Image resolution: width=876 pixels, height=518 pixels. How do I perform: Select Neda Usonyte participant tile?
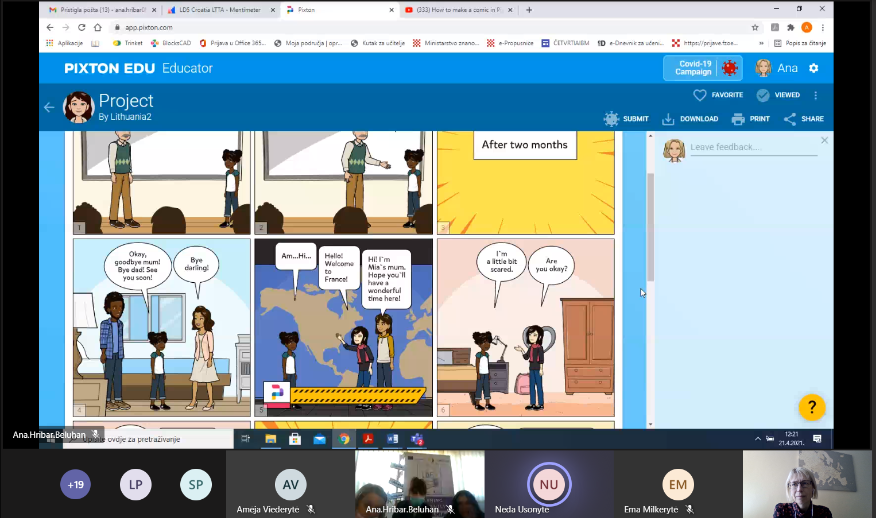coord(549,484)
